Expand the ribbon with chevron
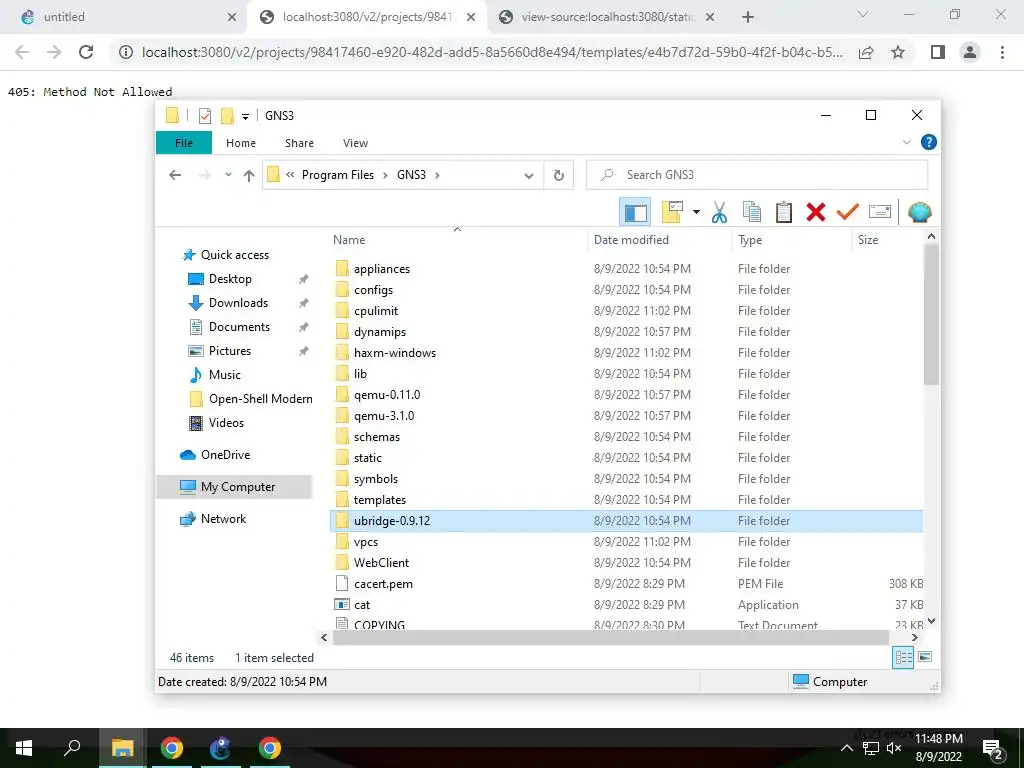Viewport: 1024px width, 768px height. tap(906, 142)
